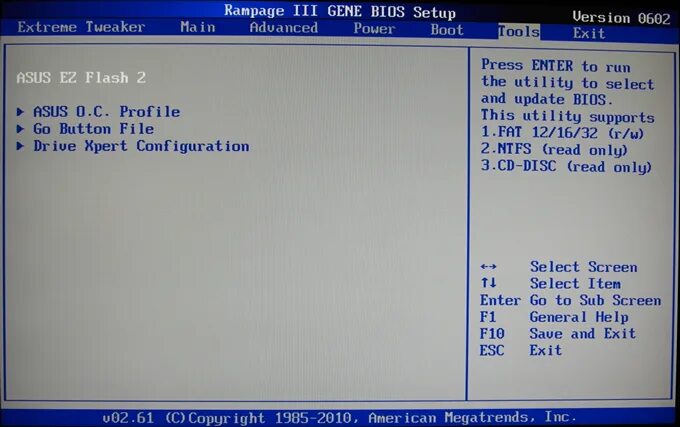Screen dimensions: 680x427
Task: Switch to the Main tab
Action: pyautogui.click(x=198, y=27)
